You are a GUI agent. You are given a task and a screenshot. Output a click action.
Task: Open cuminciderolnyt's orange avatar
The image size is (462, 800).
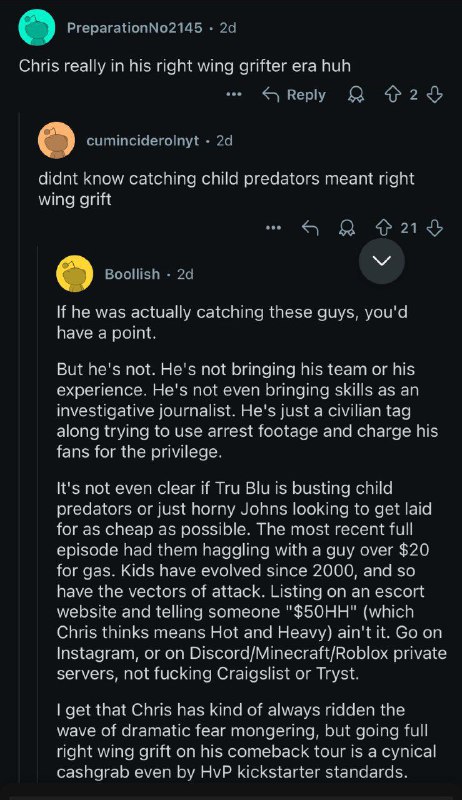(56, 140)
